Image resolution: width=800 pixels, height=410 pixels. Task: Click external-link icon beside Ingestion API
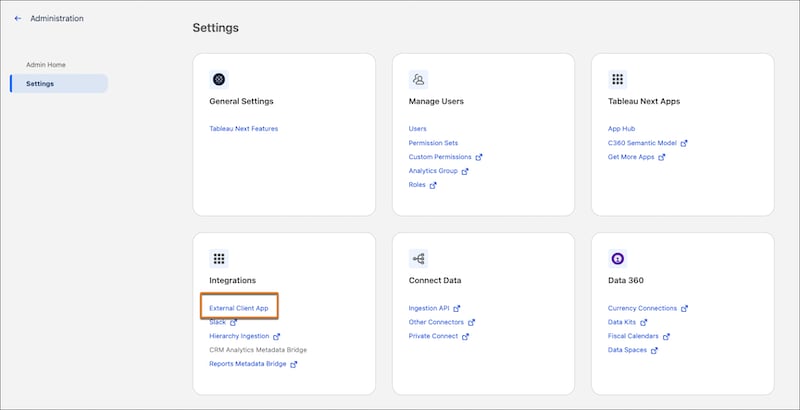457,309
